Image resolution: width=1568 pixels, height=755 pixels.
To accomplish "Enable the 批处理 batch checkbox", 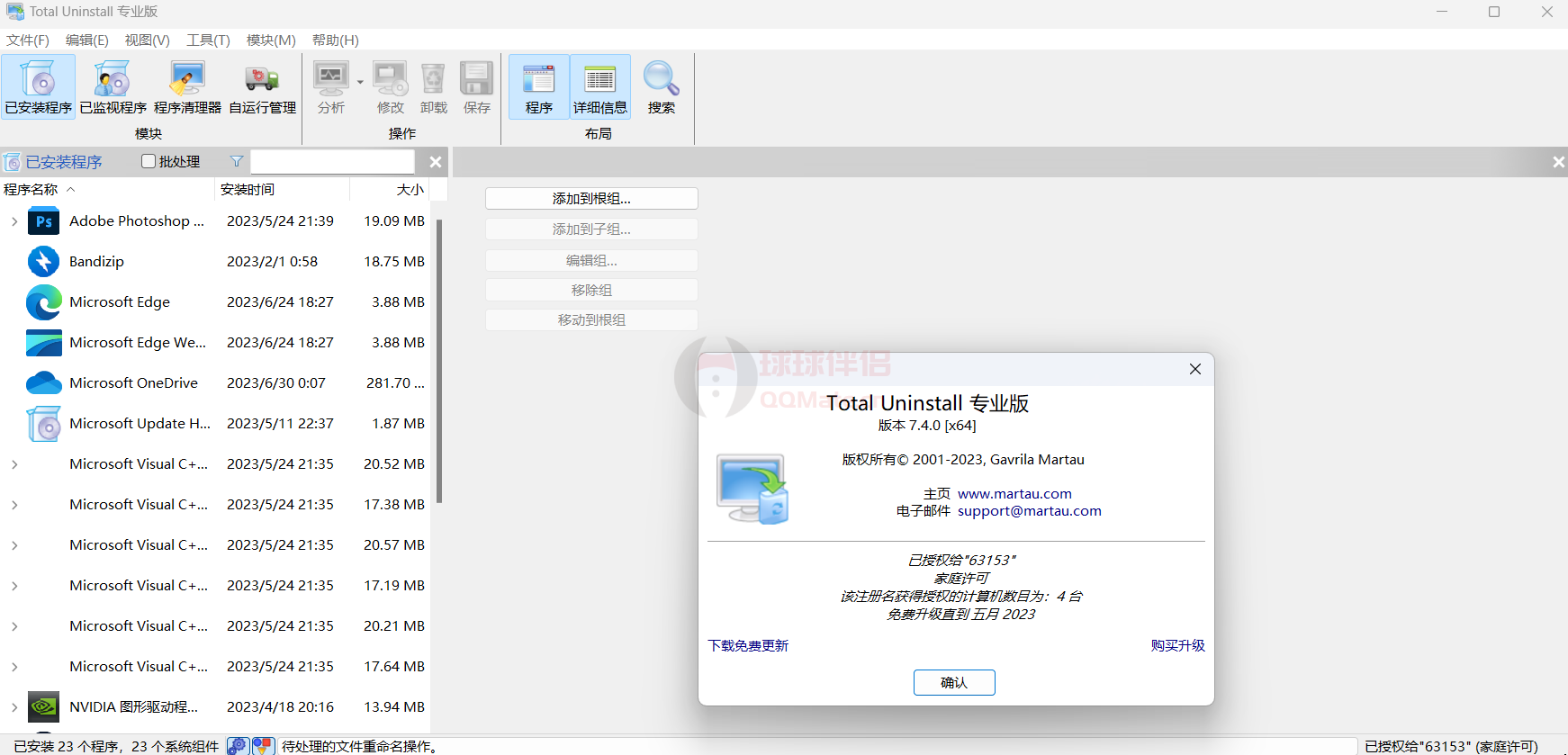I will [149, 162].
